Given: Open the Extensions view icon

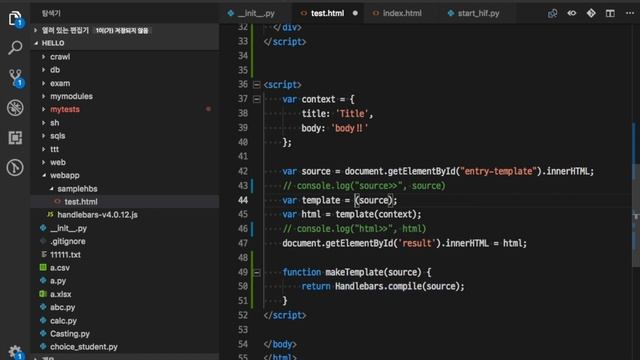Looking at the screenshot, I should point(15,138).
